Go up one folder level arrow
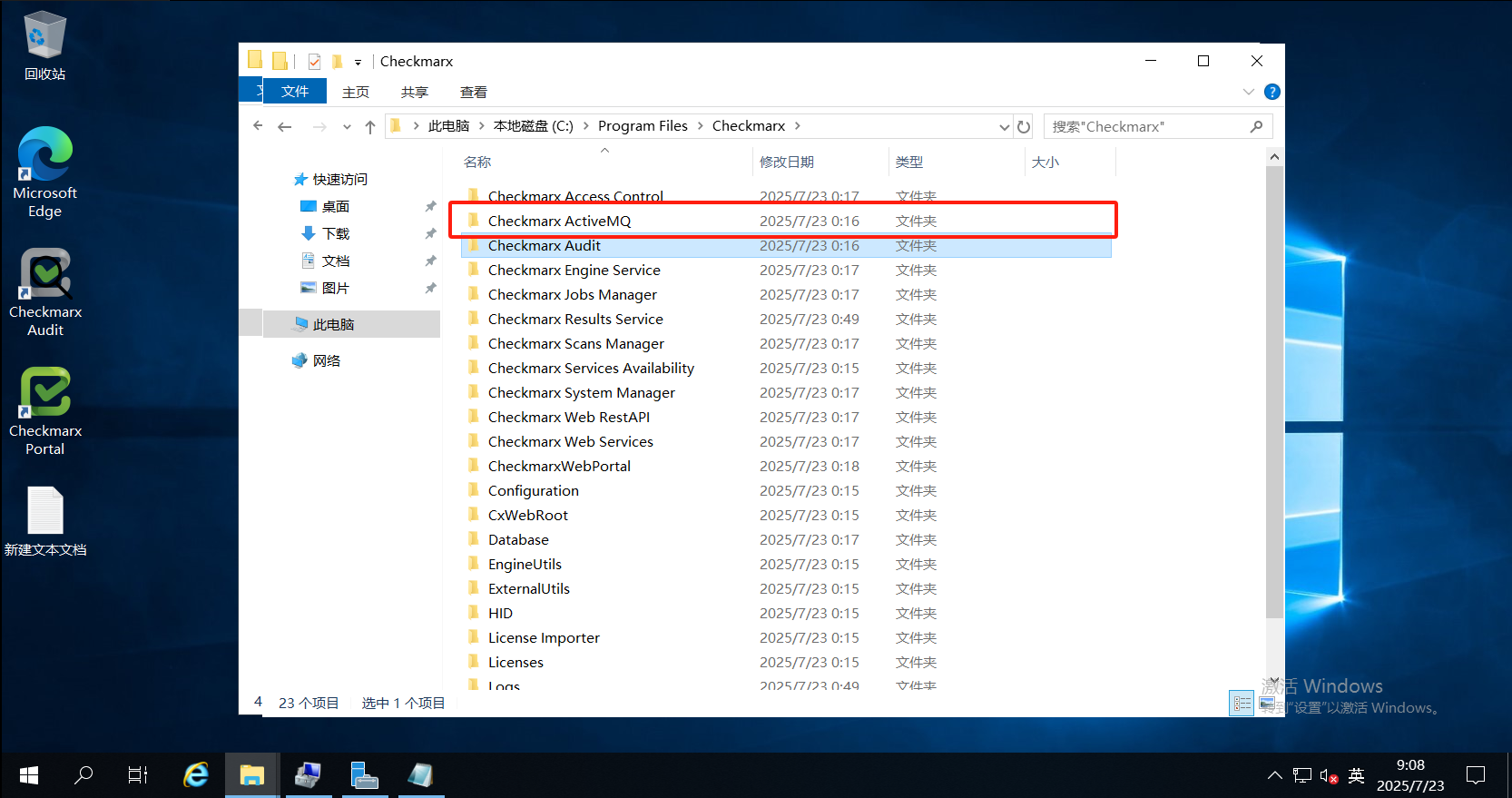This screenshot has height=798, width=1512. click(370, 127)
